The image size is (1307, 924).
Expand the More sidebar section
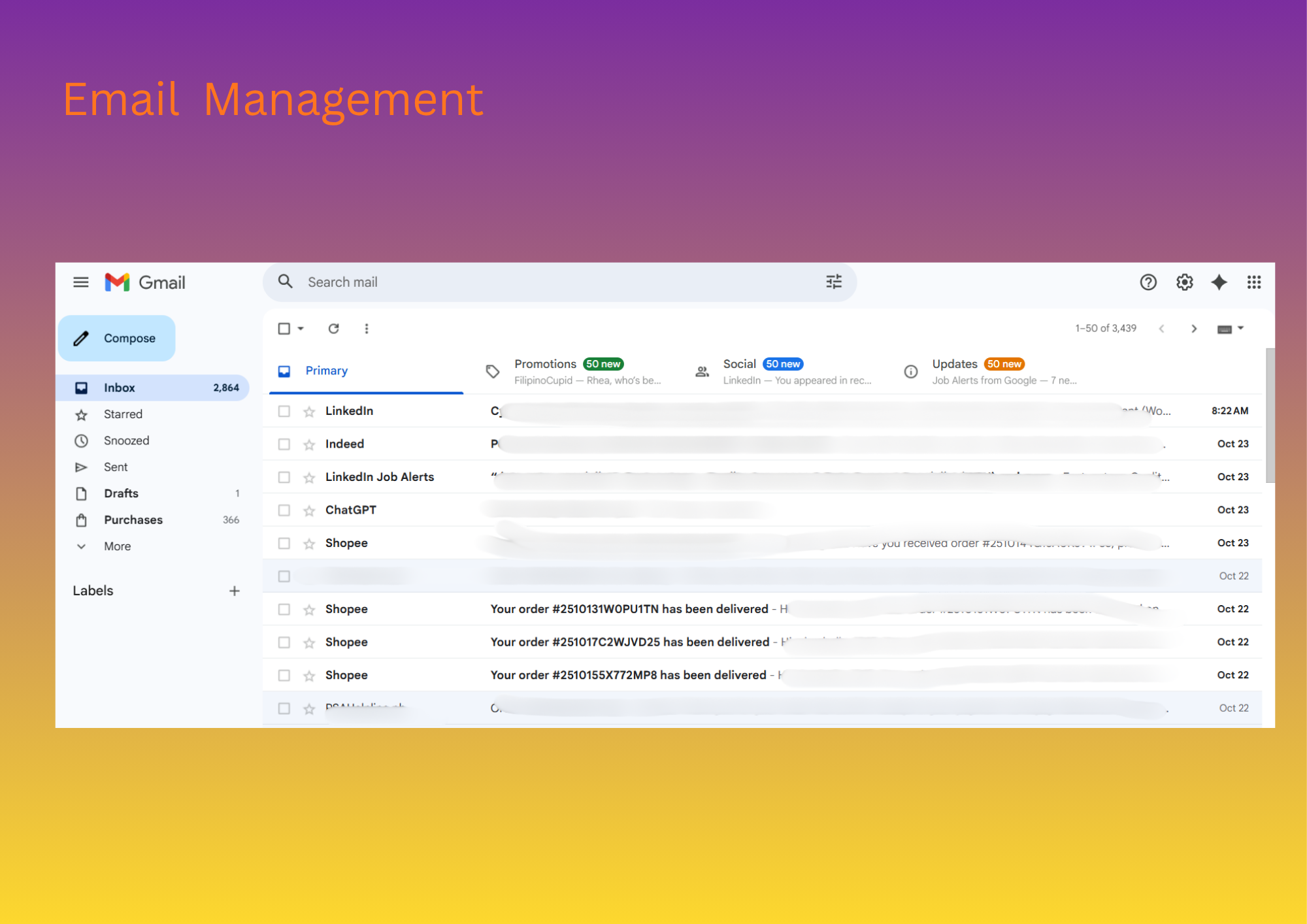coord(116,546)
